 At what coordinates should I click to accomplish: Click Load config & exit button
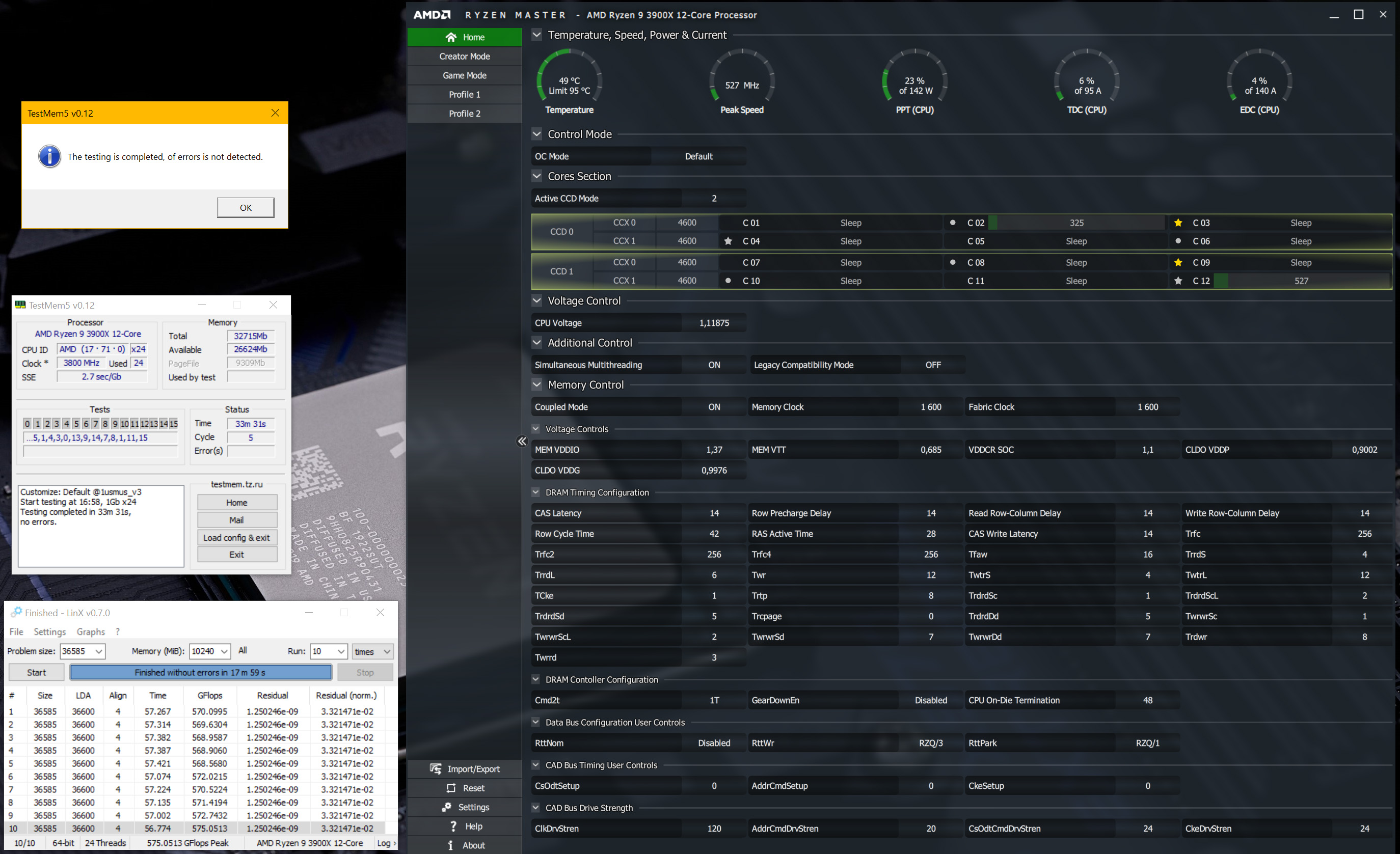(236, 537)
